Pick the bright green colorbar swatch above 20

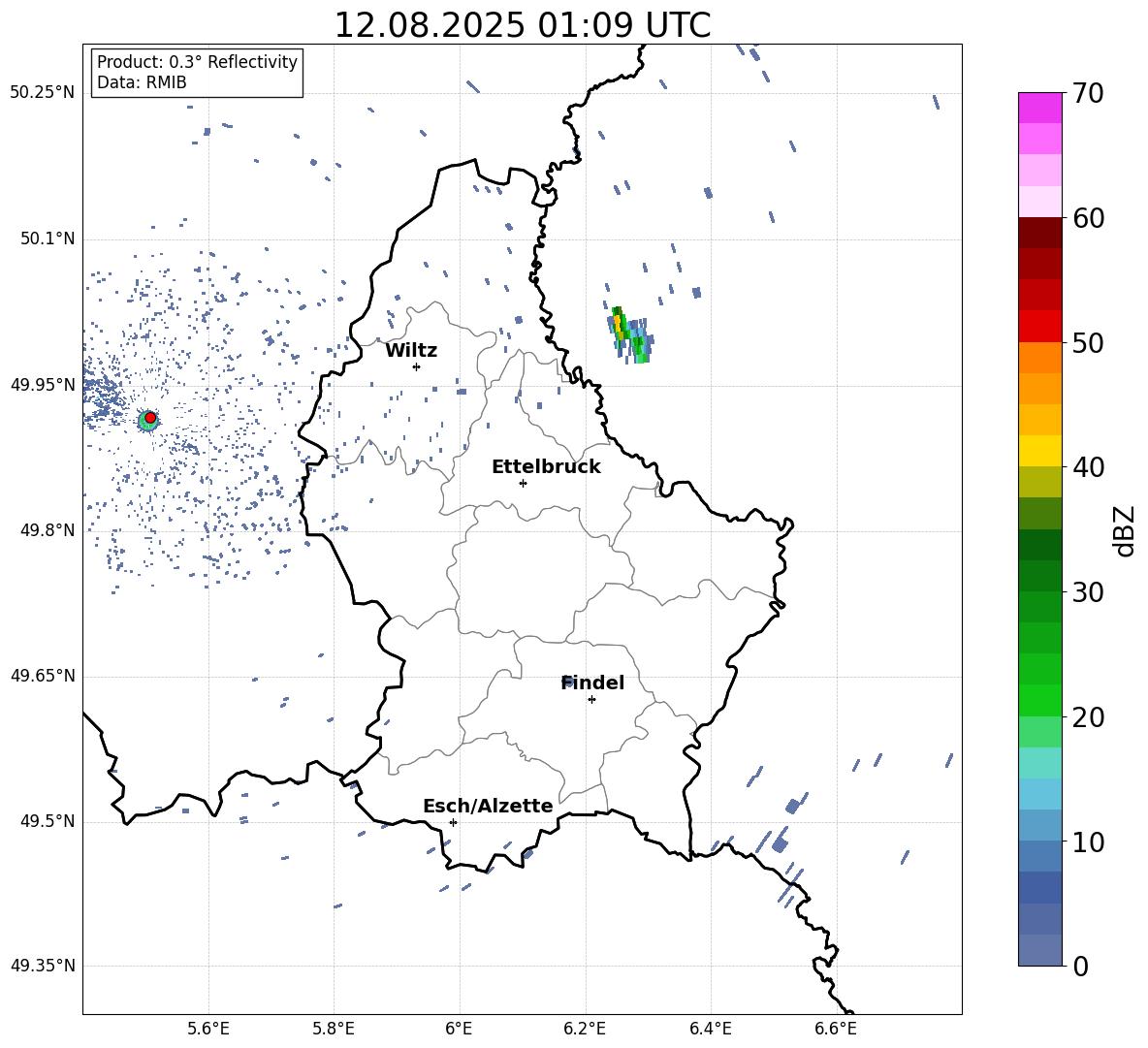(x=1039, y=700)
